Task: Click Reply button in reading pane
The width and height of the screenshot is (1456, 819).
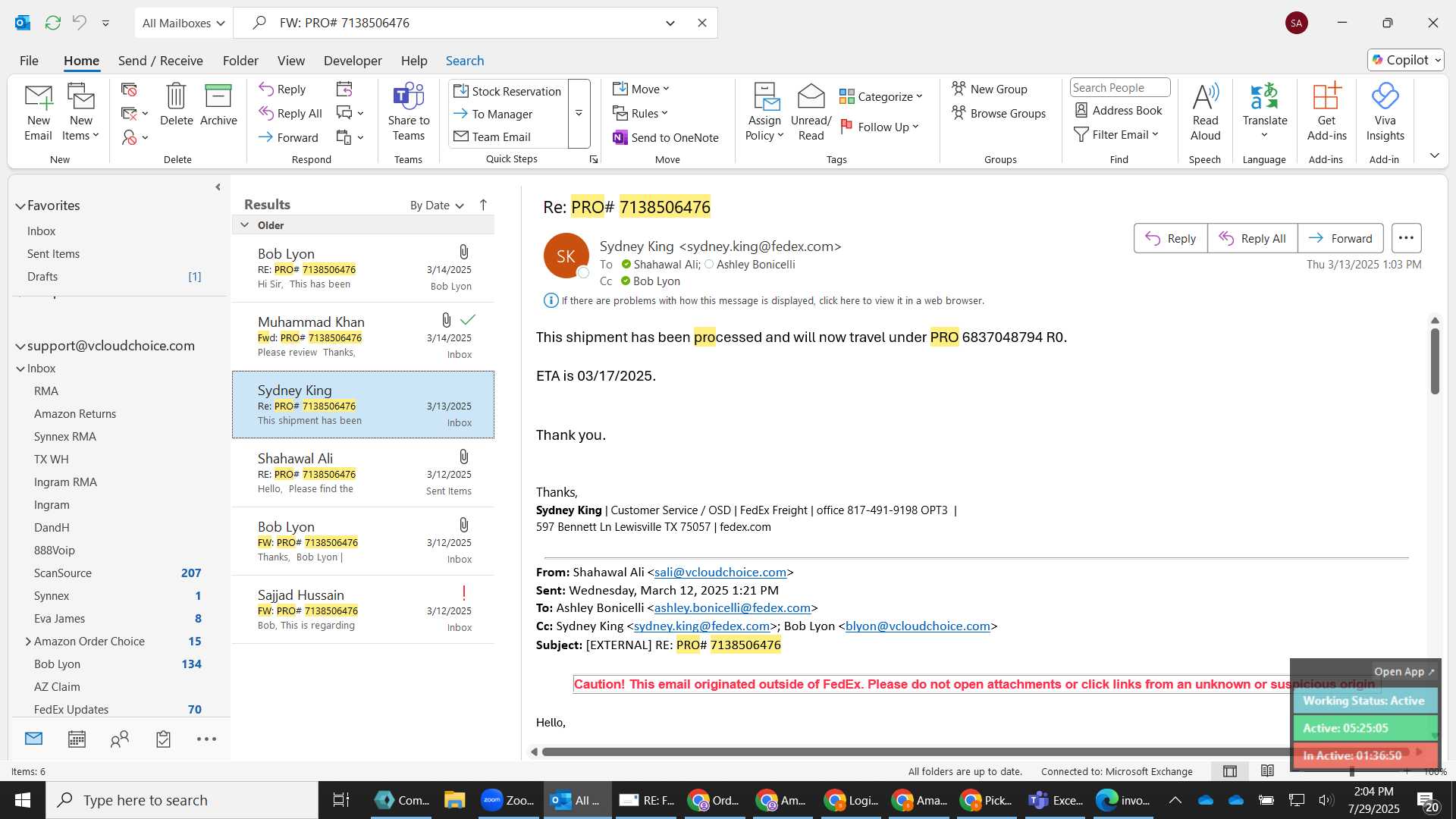Action: pos(1170,238)
